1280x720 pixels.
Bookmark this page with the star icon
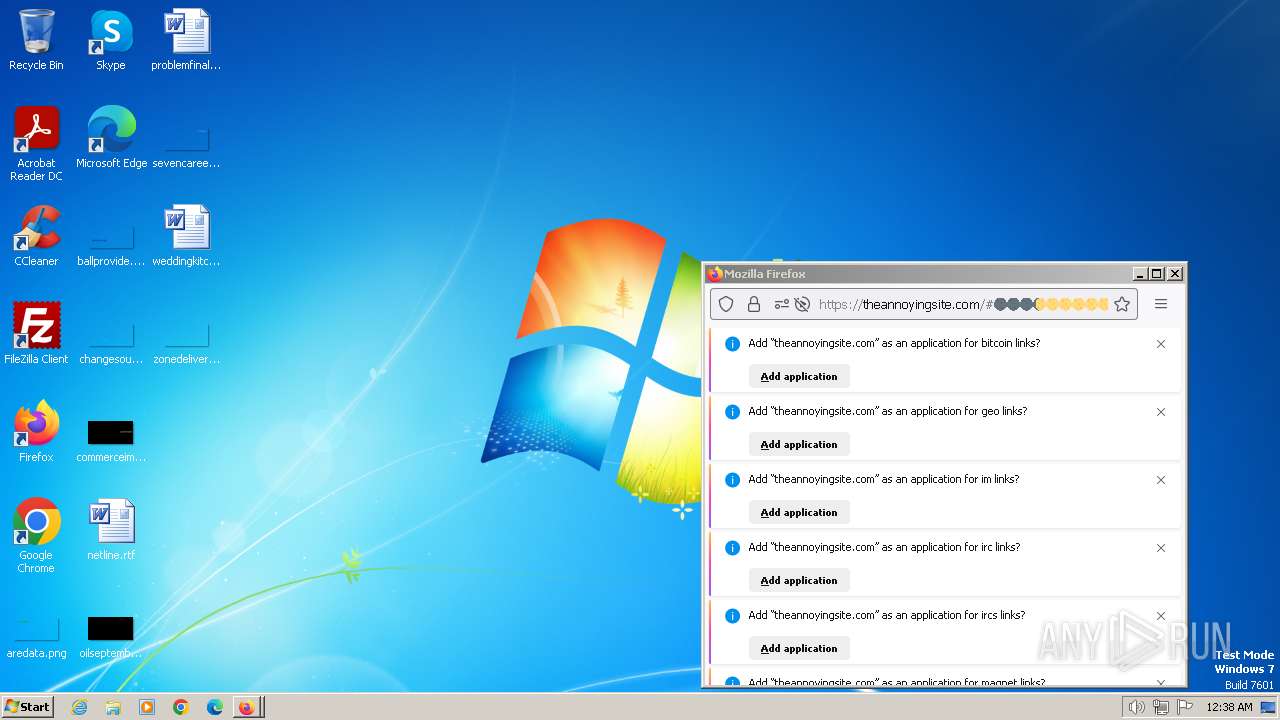tap(1122, 304)
